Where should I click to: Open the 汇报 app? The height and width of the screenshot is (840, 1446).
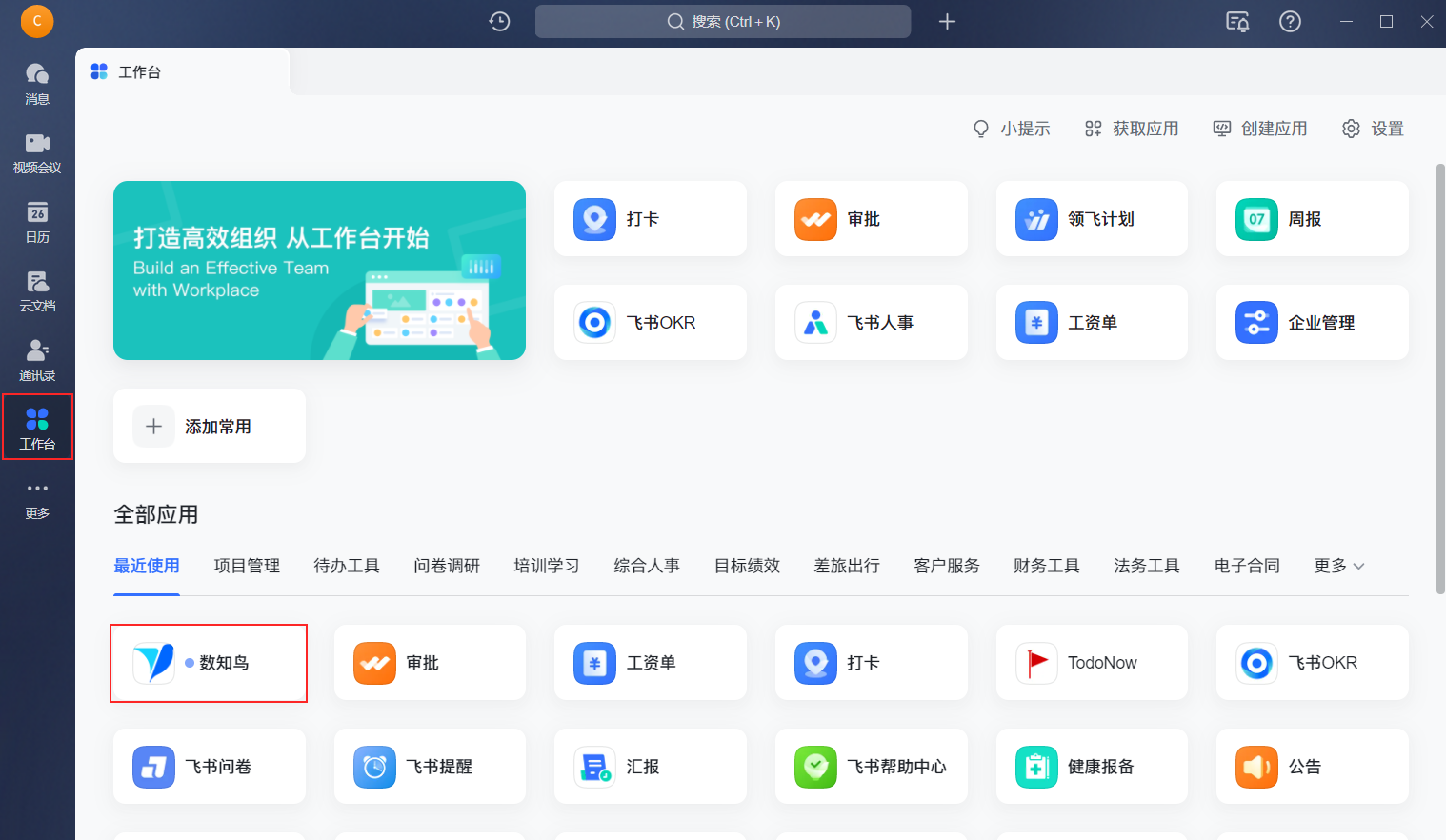651,767
